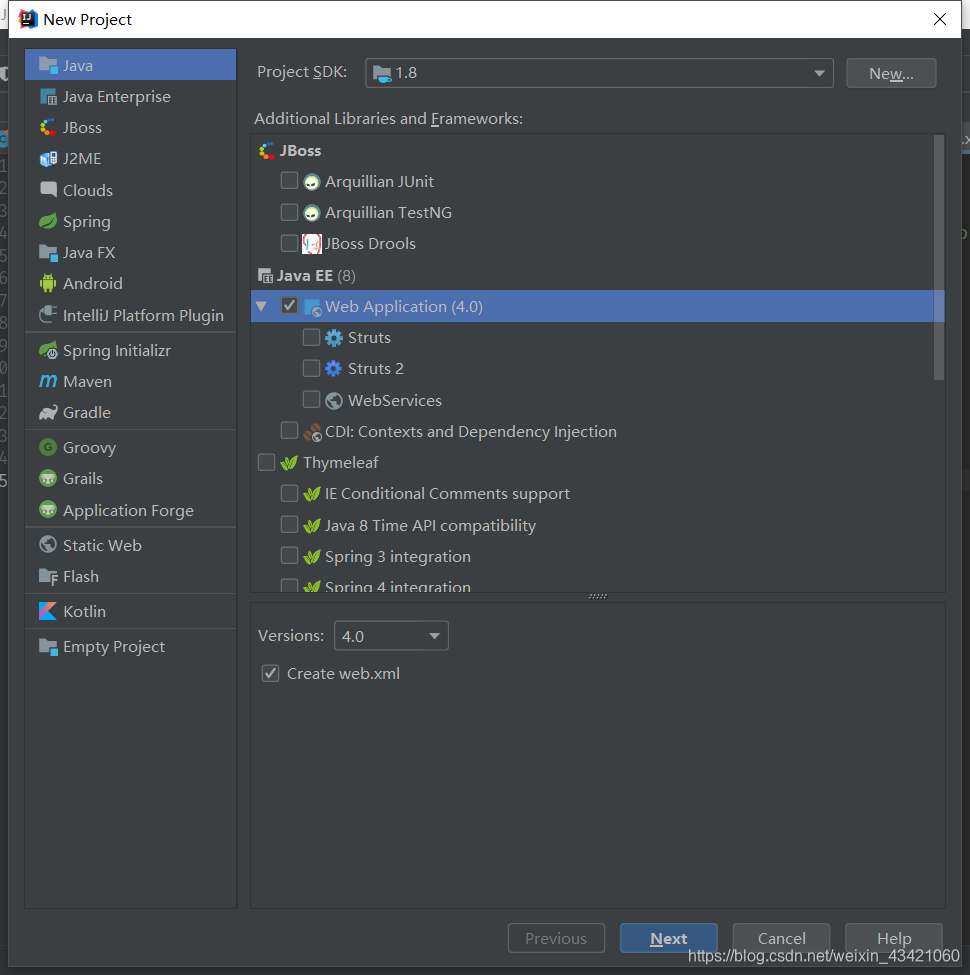Click the Struts gear icon
The image size is (970, 975).
pyautogui.click(x=334, y=338)
